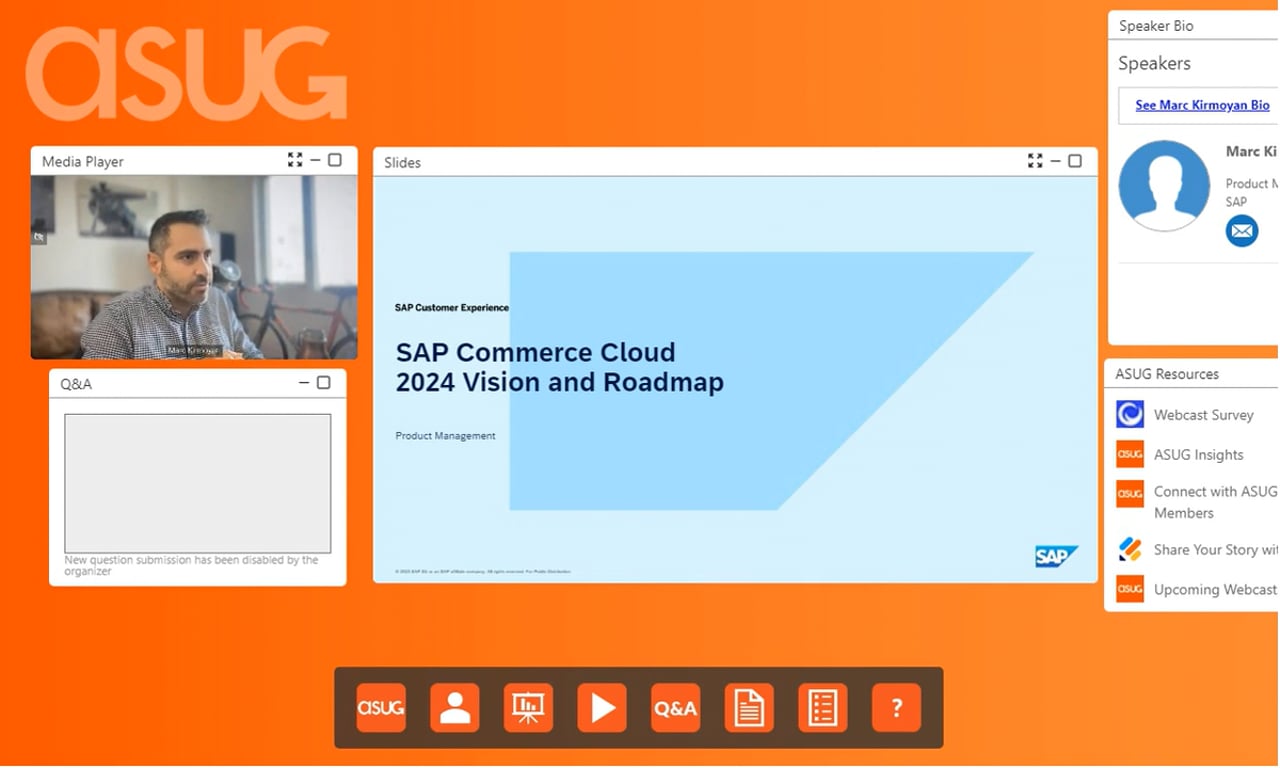Click the SAP logo on slide
The height and width of the screenshot is (768, 1280).
[x=1056, y=556]
